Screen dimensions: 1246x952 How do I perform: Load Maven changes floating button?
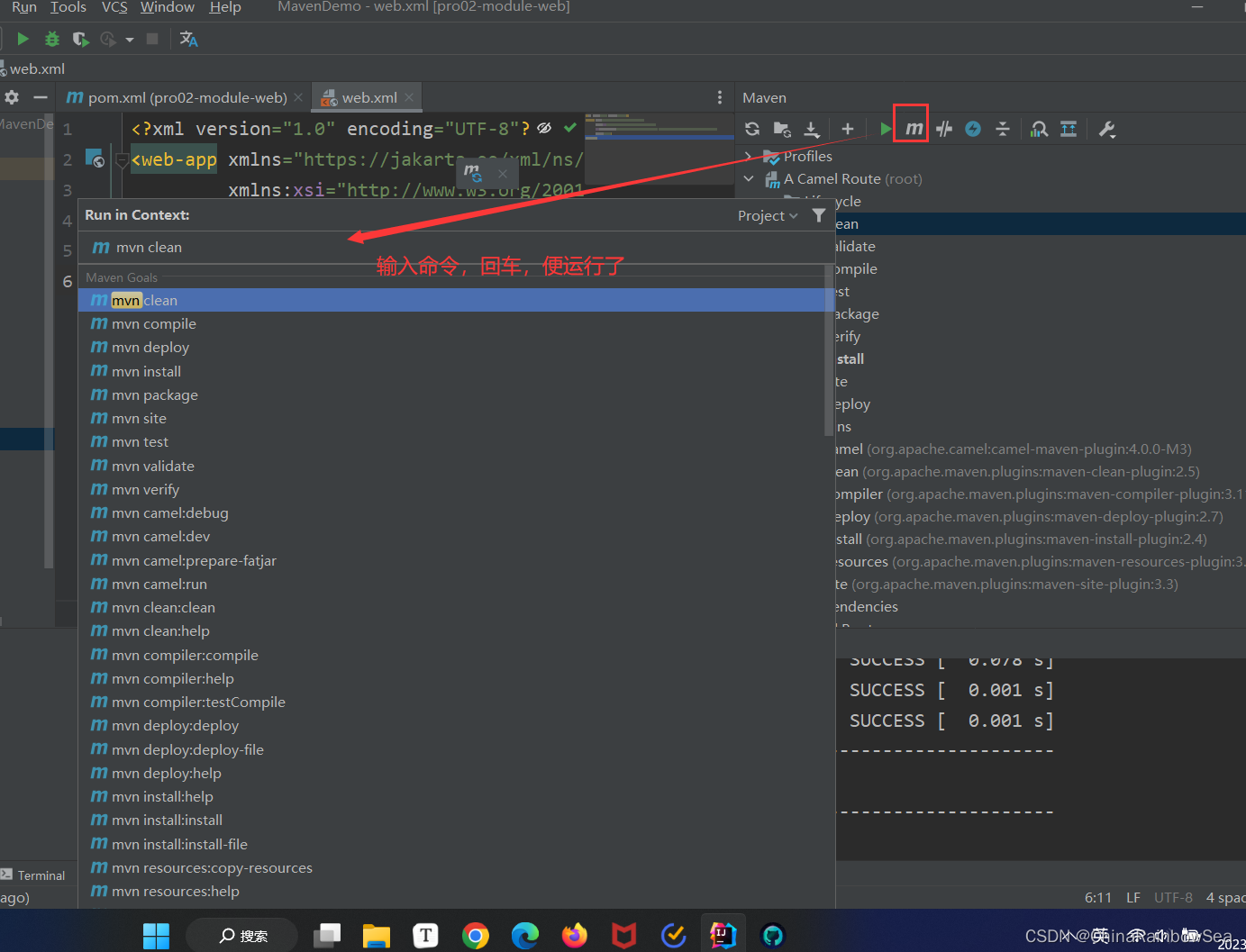click(473, 172)
